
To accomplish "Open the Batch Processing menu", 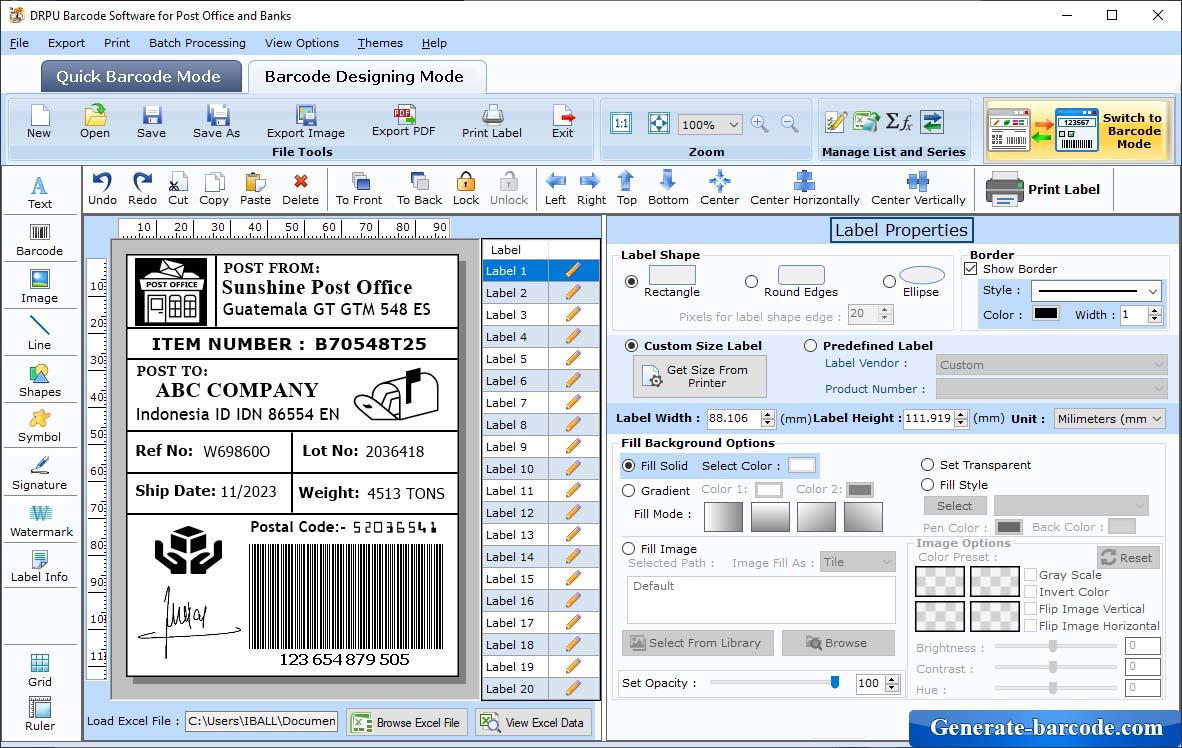I will click(198, 43).
